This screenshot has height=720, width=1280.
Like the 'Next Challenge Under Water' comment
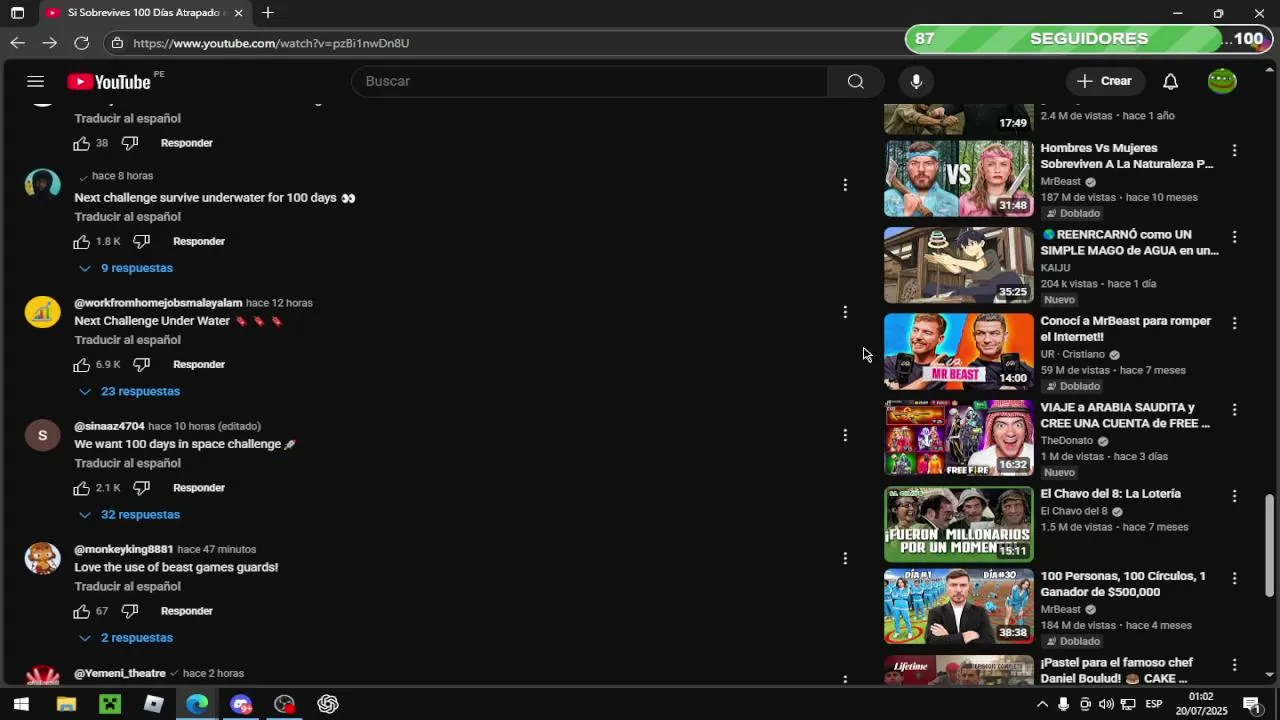[82, 364]
